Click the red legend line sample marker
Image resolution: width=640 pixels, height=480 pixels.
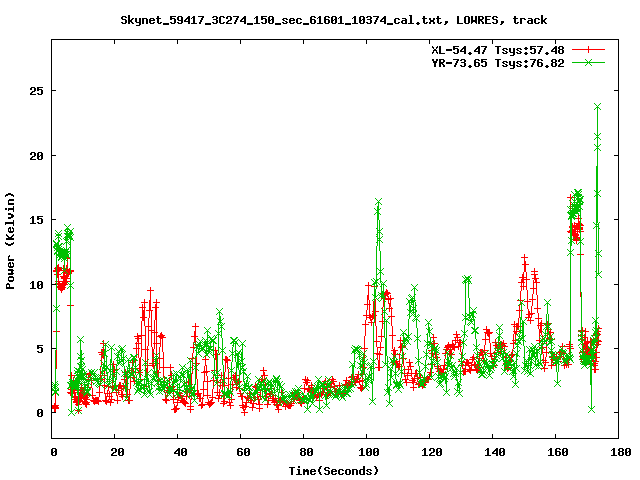point(588,50)
